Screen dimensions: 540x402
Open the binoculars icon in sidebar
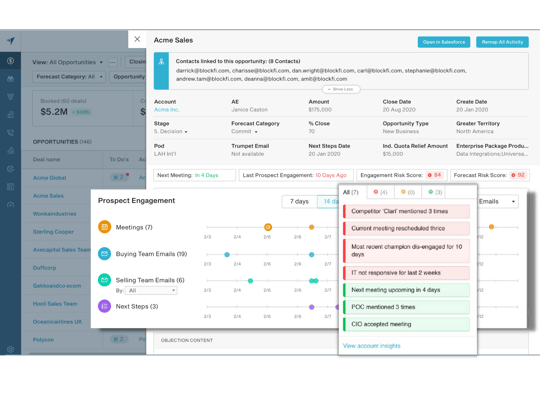click(10, 79)
